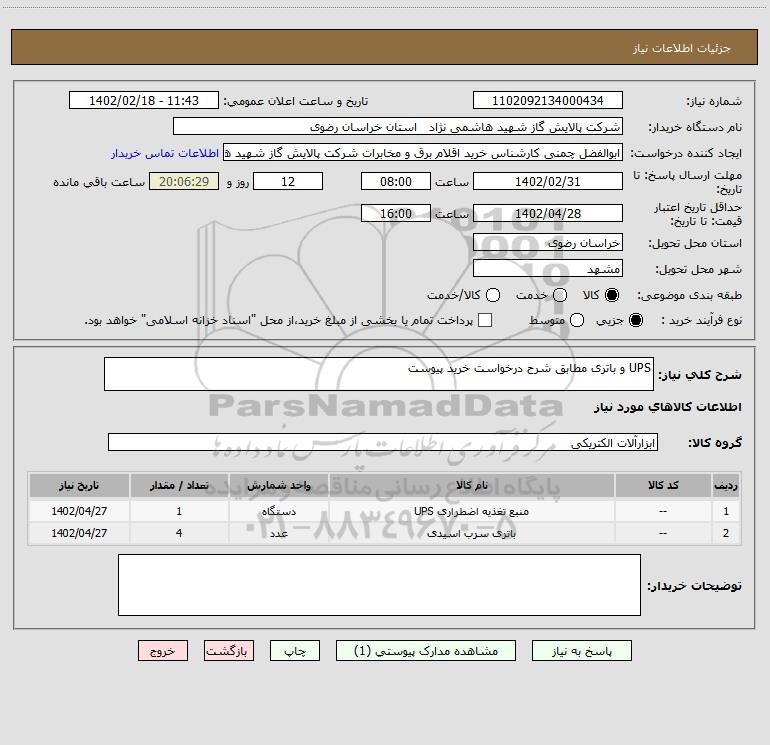Toggle the اسناد خزانه اسلامی payment checkbox

tap(485, 320)
